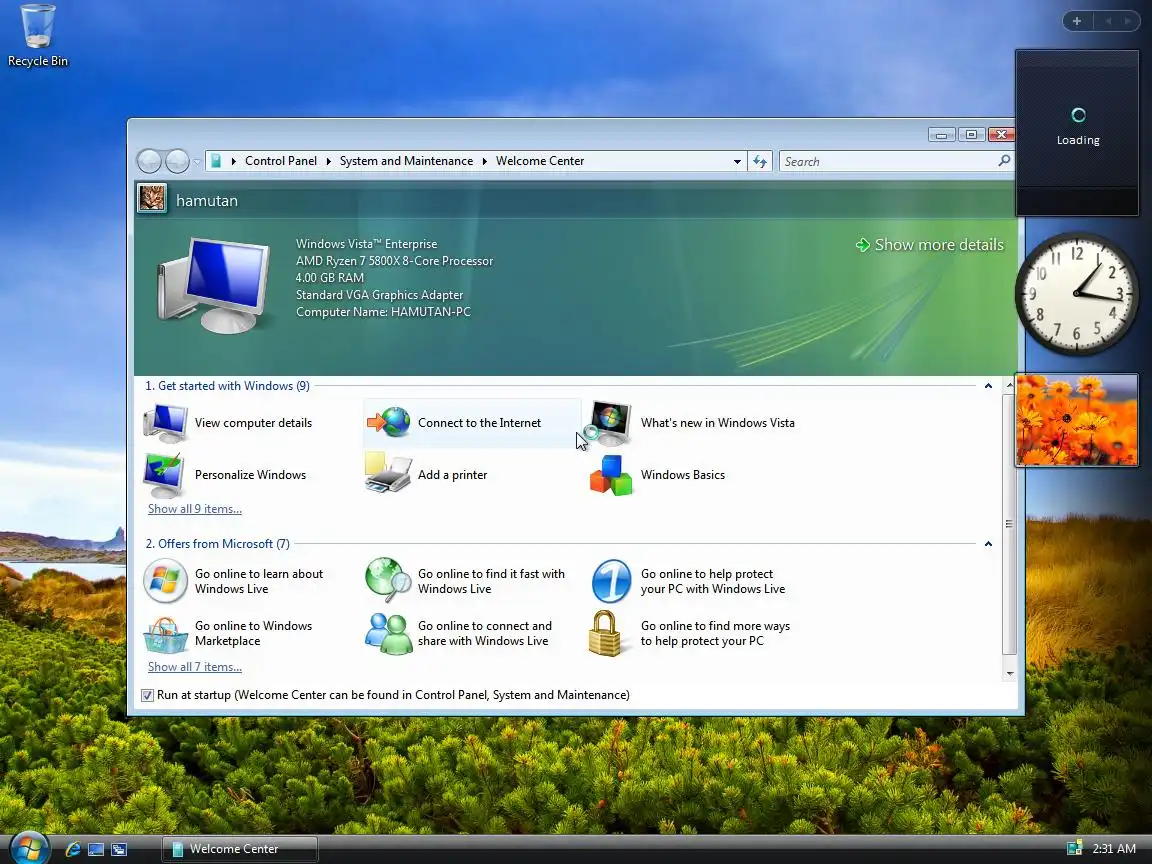The width and height of the screenshot is (1152, 864).
Task: Click the 2. Offers from Microsoft (7) heading
Action: click(x=217, y=544)
